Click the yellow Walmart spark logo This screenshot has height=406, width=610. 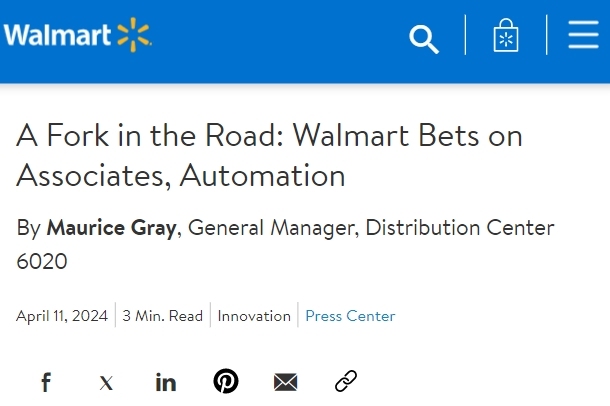[133, 35]
